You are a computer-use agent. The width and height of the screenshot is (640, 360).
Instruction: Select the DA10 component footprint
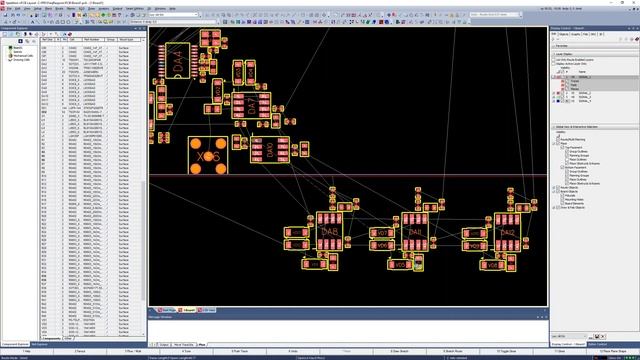tap(270, 150)
